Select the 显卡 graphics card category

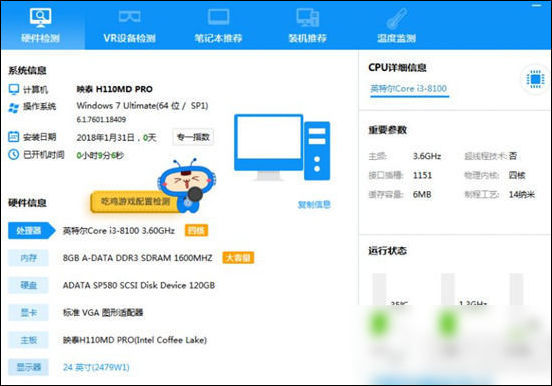click(28, 312)
